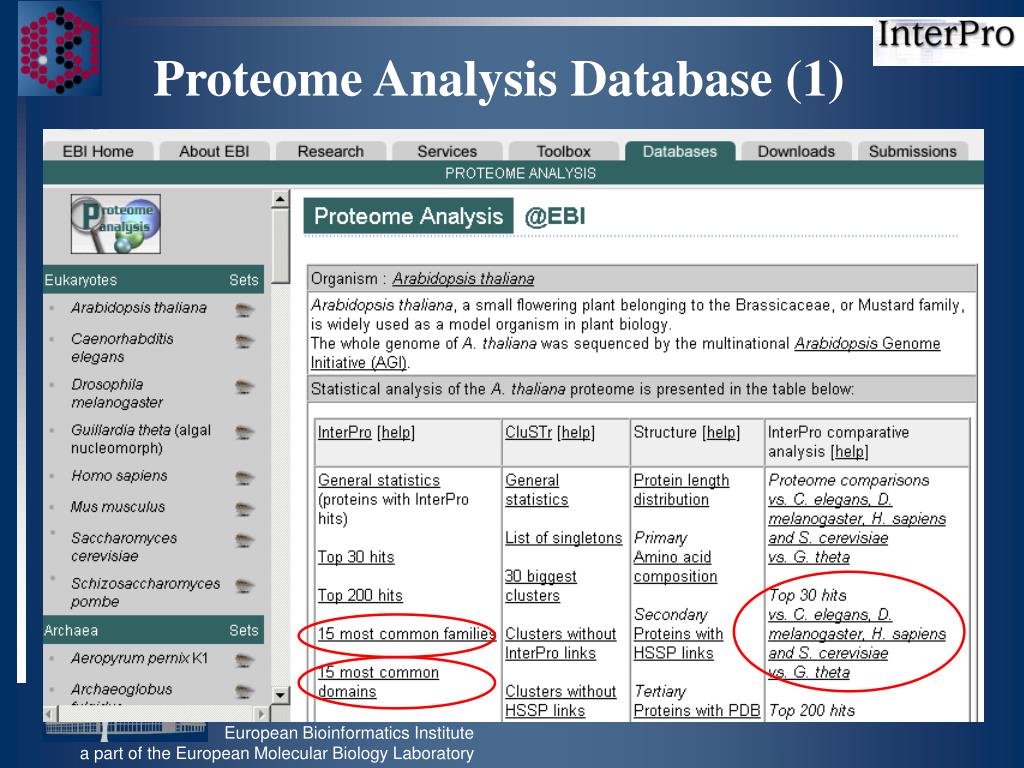Image resolution: width=1024 pixels, height=768 pixels.
Task: Open help link next to CluSTr
Action: (575, 432)
